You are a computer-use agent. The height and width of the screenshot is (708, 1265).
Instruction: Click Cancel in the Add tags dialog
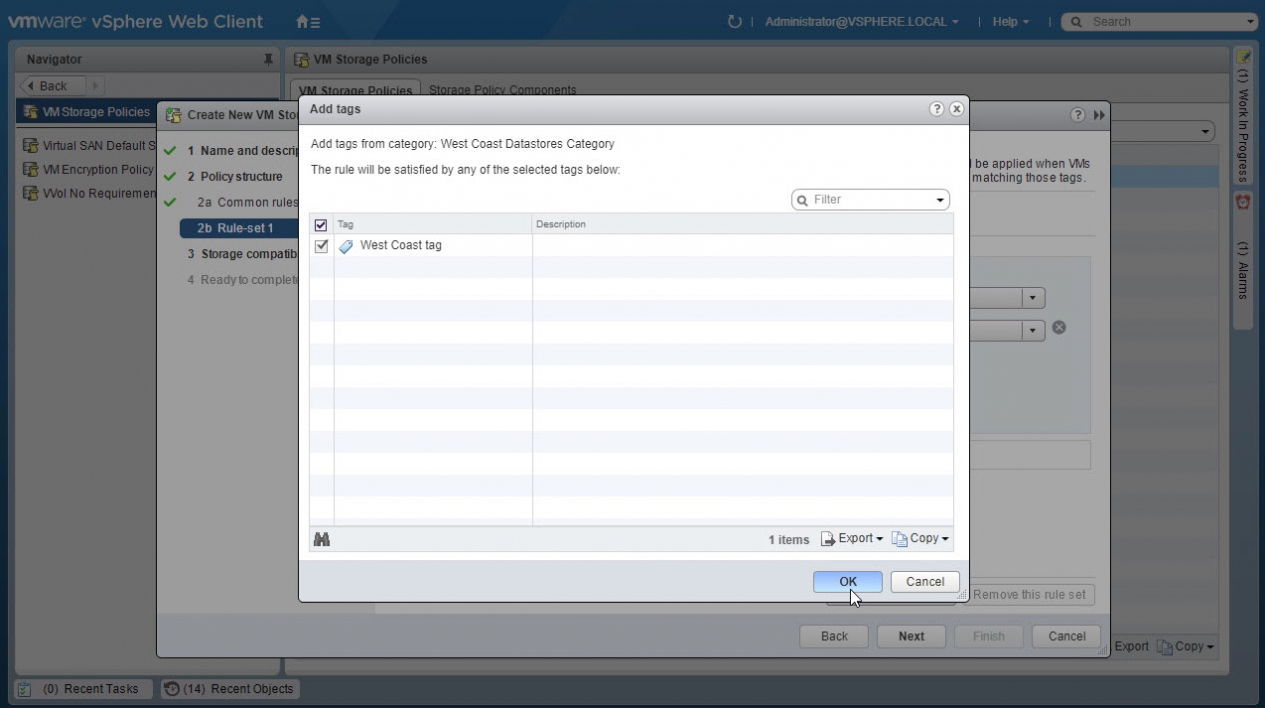[x=925, y=581]
